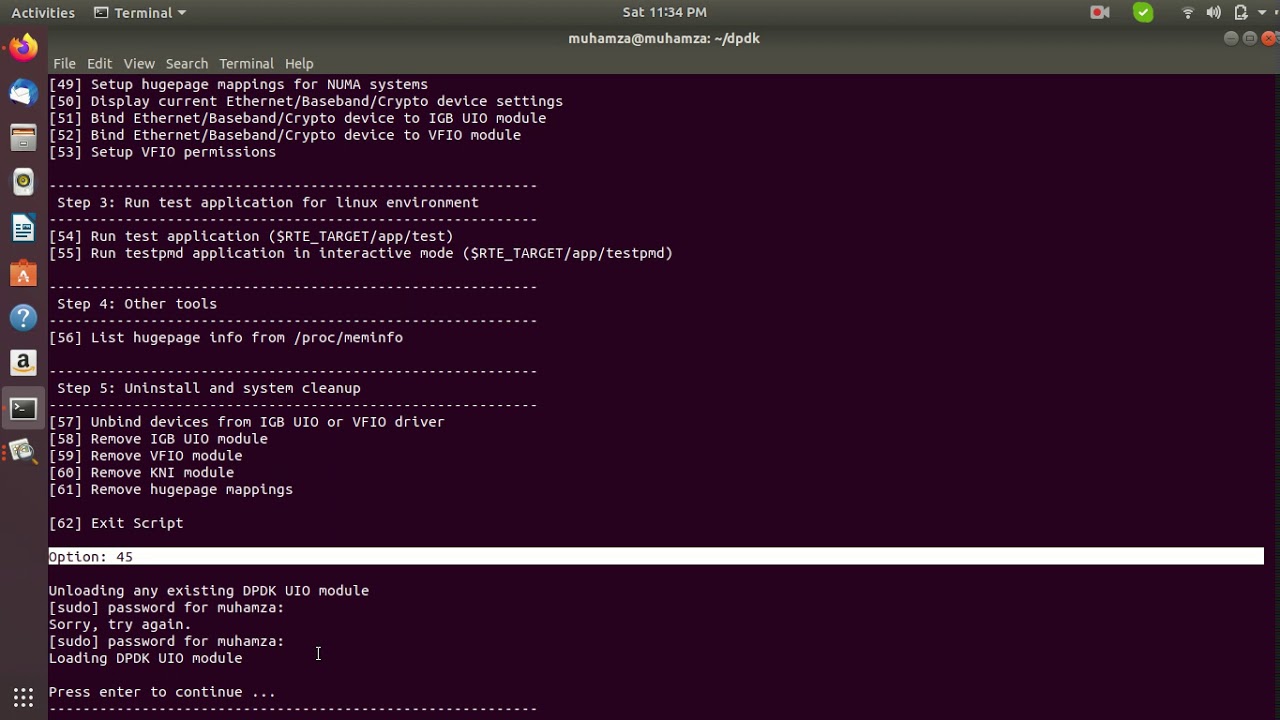The width and height of the screenshot is (1280, 720).
Task: Click '[60] Remove KNI module' line
Action: 141,473
